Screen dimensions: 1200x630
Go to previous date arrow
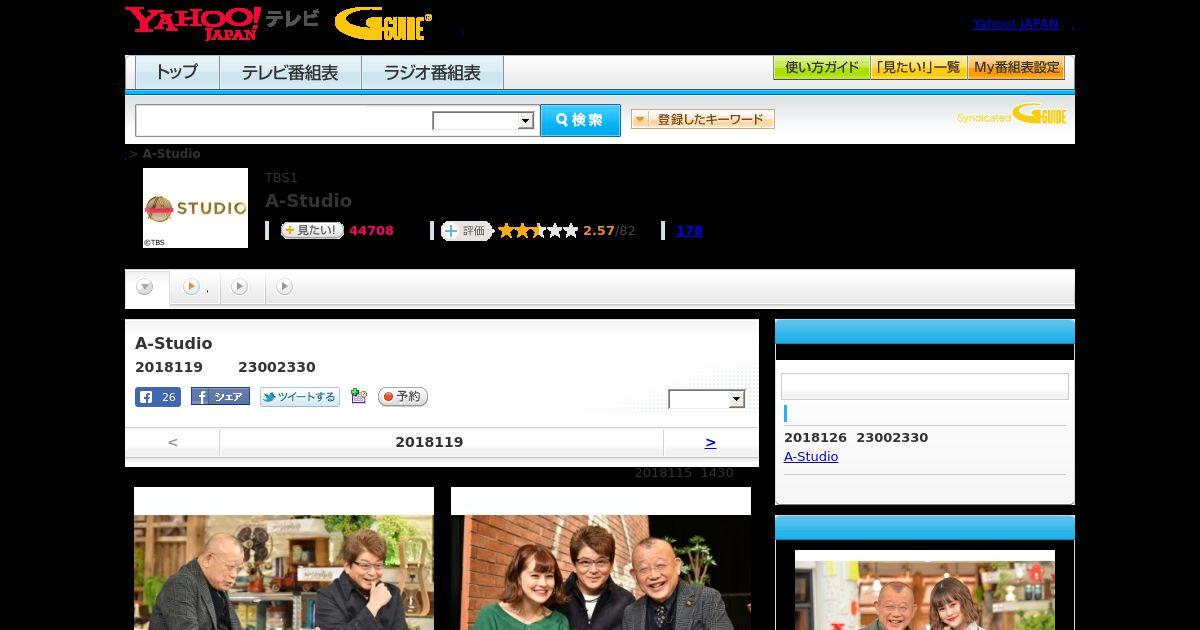[173, 442]
